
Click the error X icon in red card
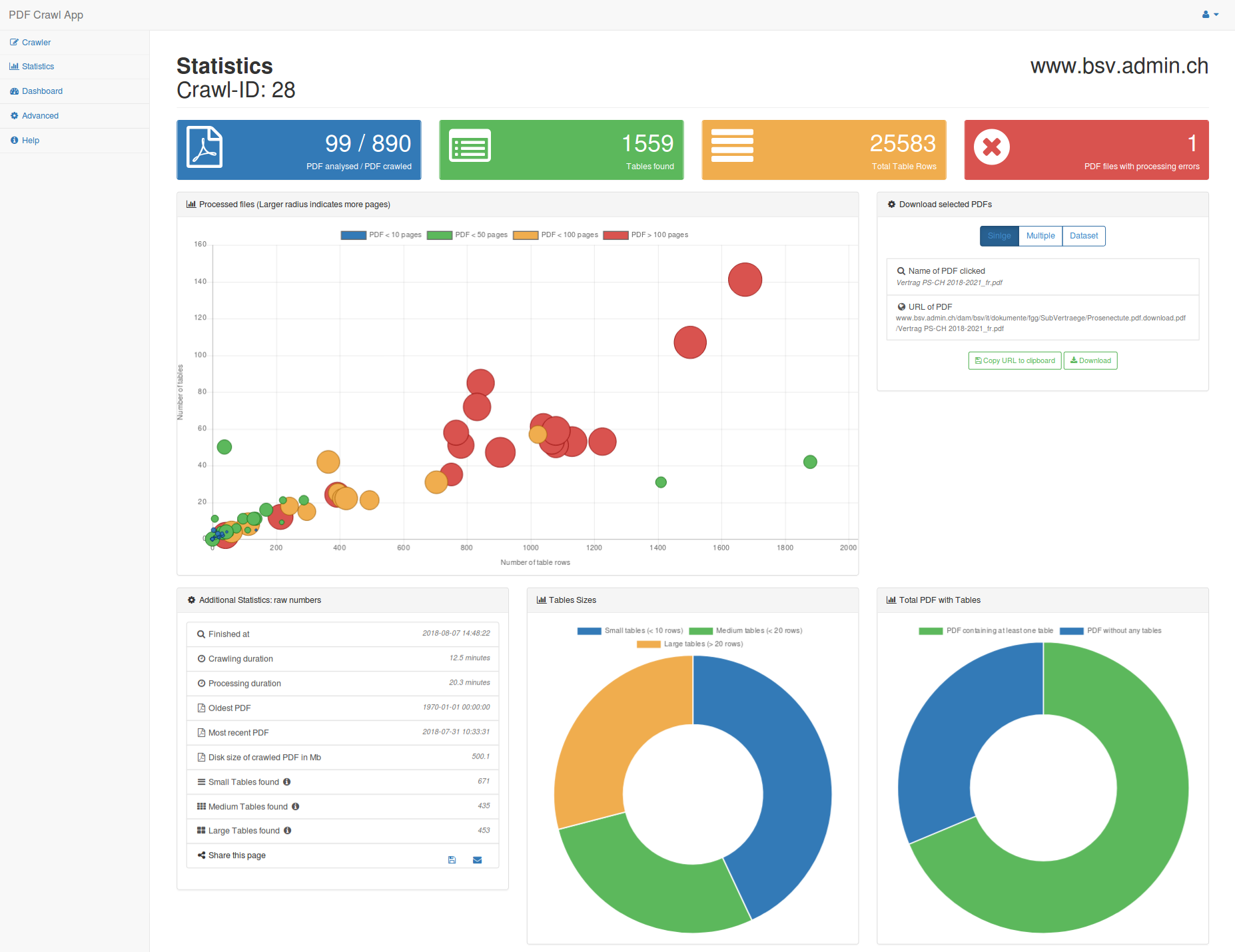pyautogui.click(x=992, y=147)
